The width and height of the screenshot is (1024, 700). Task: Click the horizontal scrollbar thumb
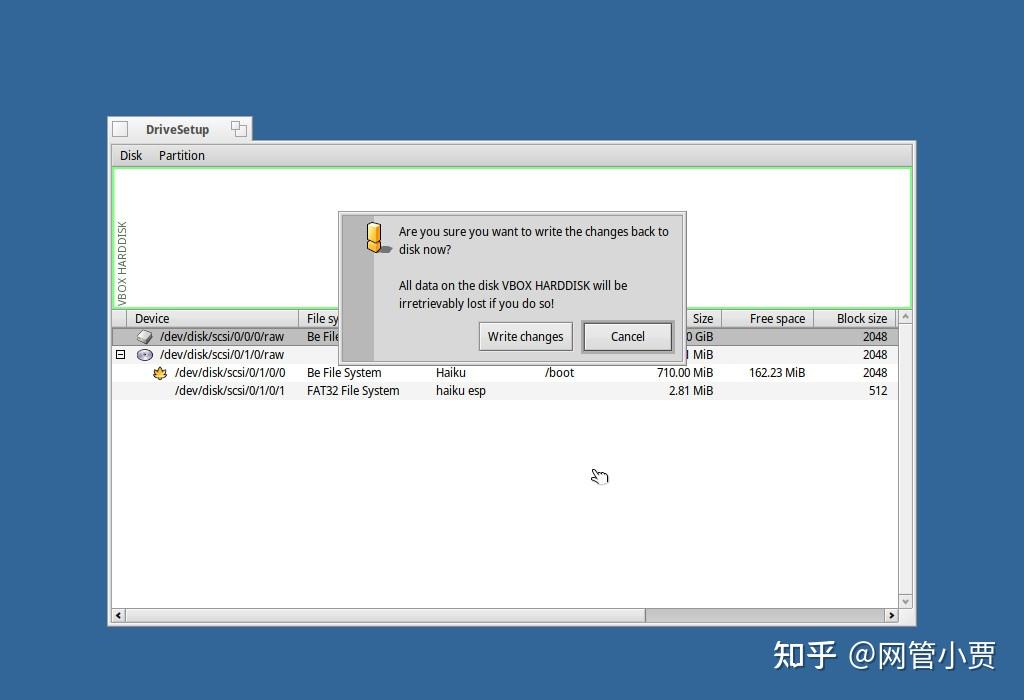[385, 615]
